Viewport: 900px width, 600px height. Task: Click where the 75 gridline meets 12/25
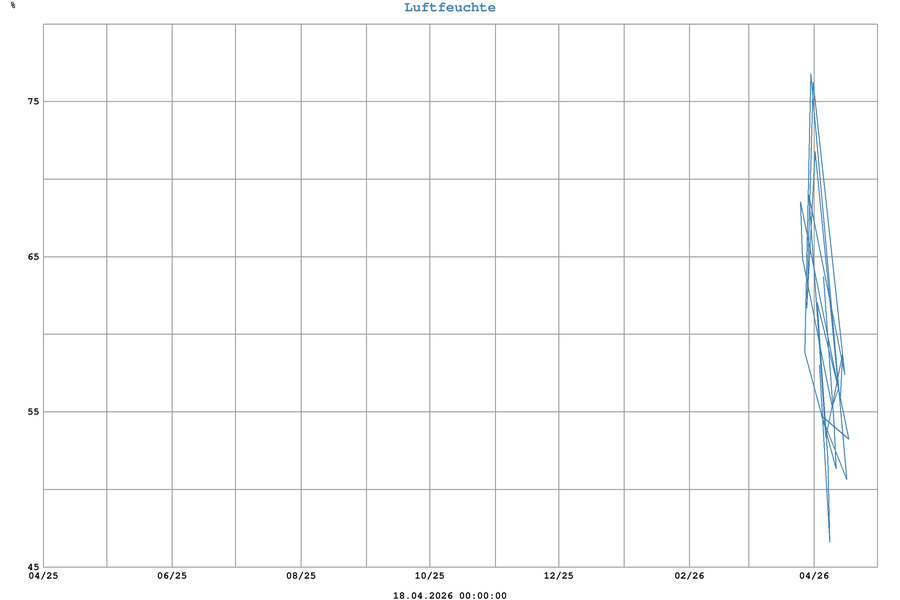pyautogui.click(x=559, y=102)
